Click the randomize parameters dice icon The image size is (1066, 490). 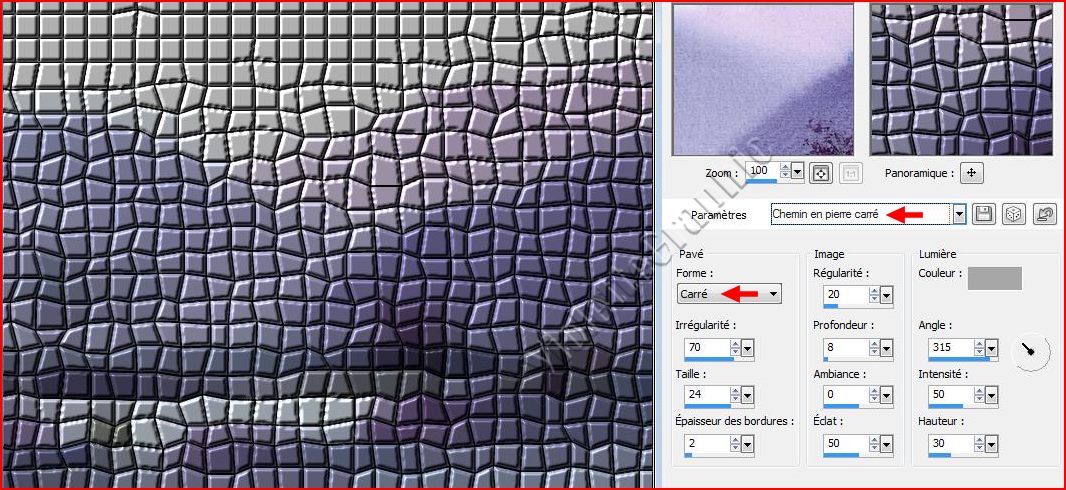[x=1013, y=214]
